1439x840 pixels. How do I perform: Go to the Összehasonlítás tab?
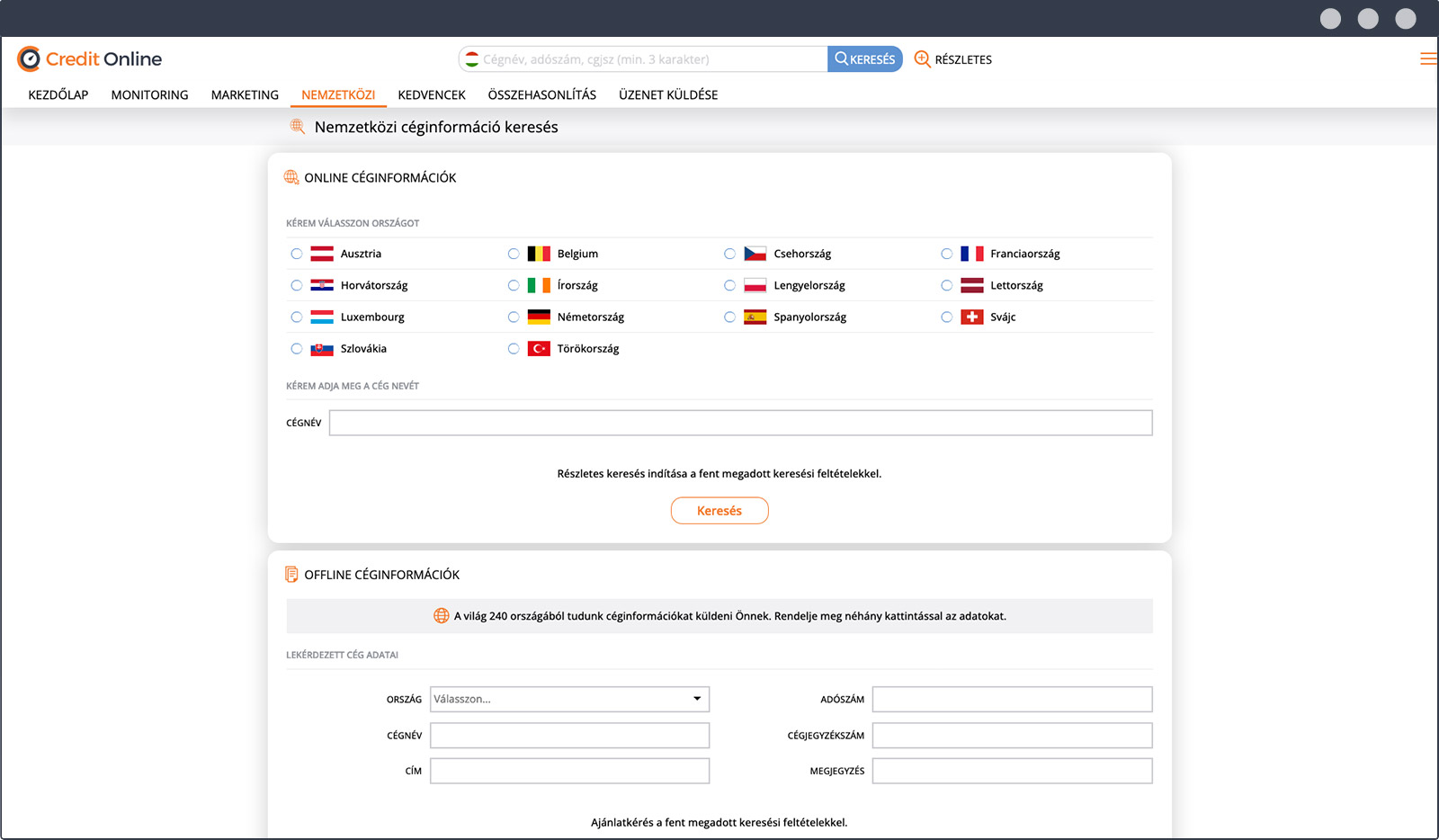tap(541, 95)
